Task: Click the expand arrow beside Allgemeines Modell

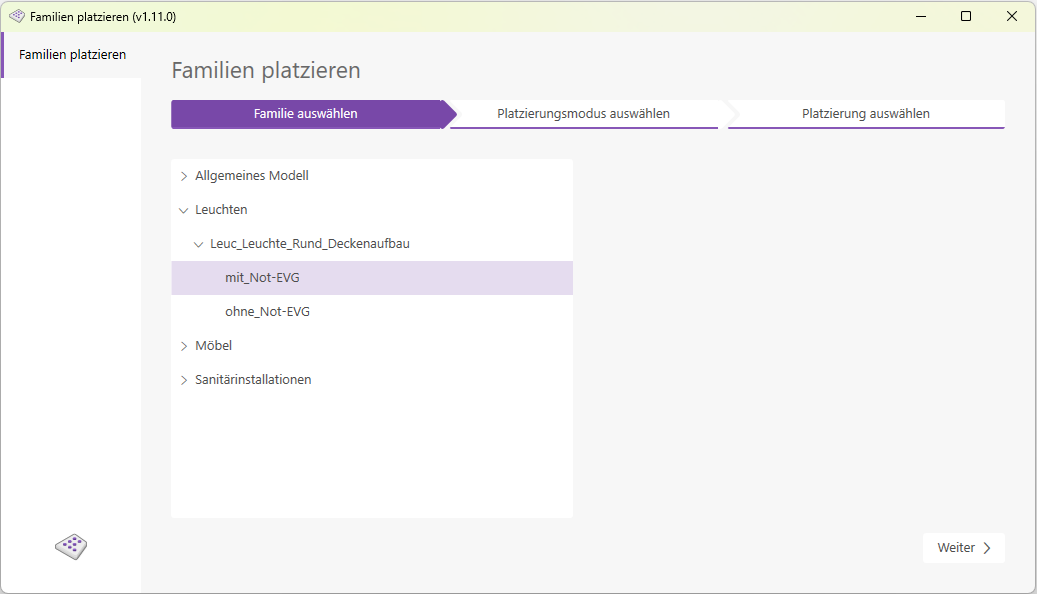Action: coord(184,175)
